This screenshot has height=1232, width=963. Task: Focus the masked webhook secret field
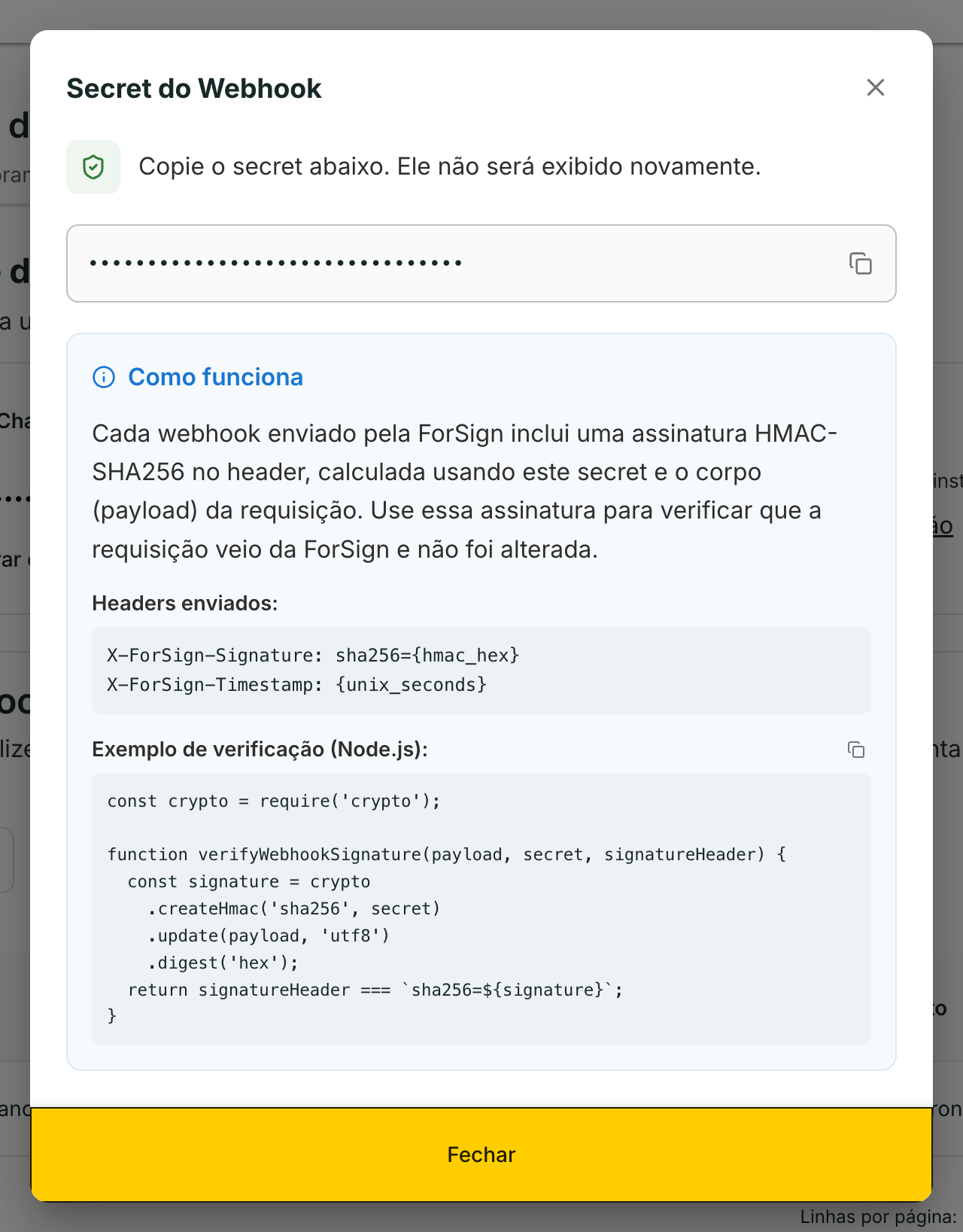point(481,263)
